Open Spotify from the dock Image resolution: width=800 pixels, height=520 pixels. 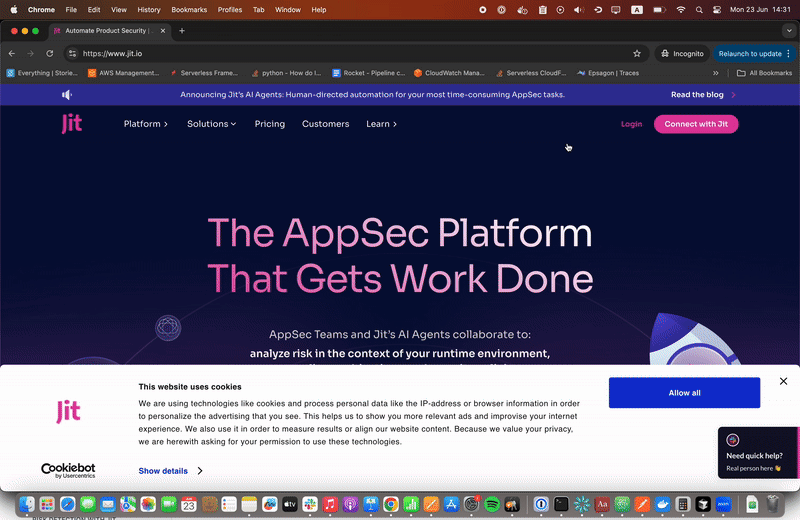click(492, 504)
